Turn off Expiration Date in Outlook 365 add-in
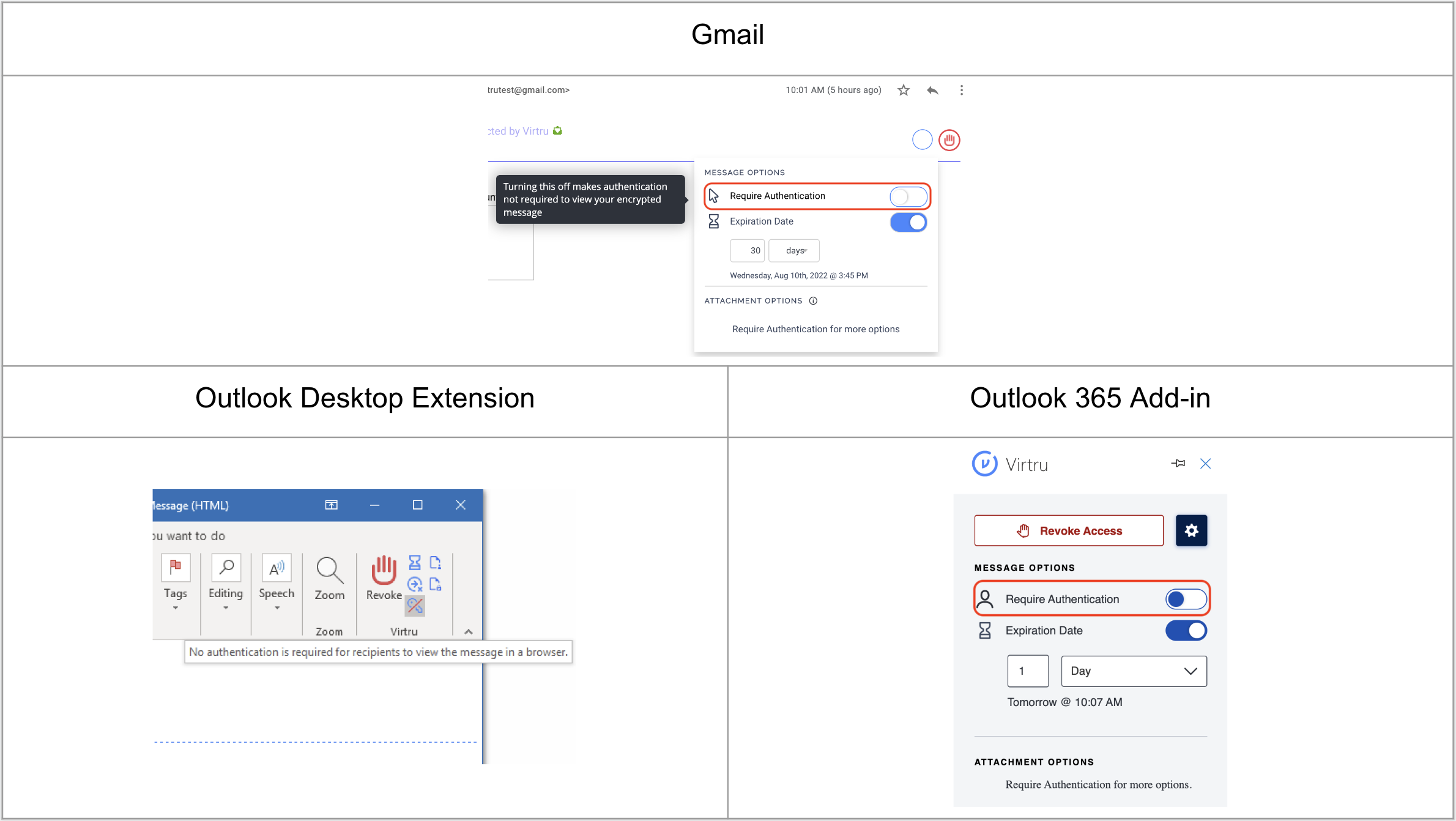 click(1186, 631)
